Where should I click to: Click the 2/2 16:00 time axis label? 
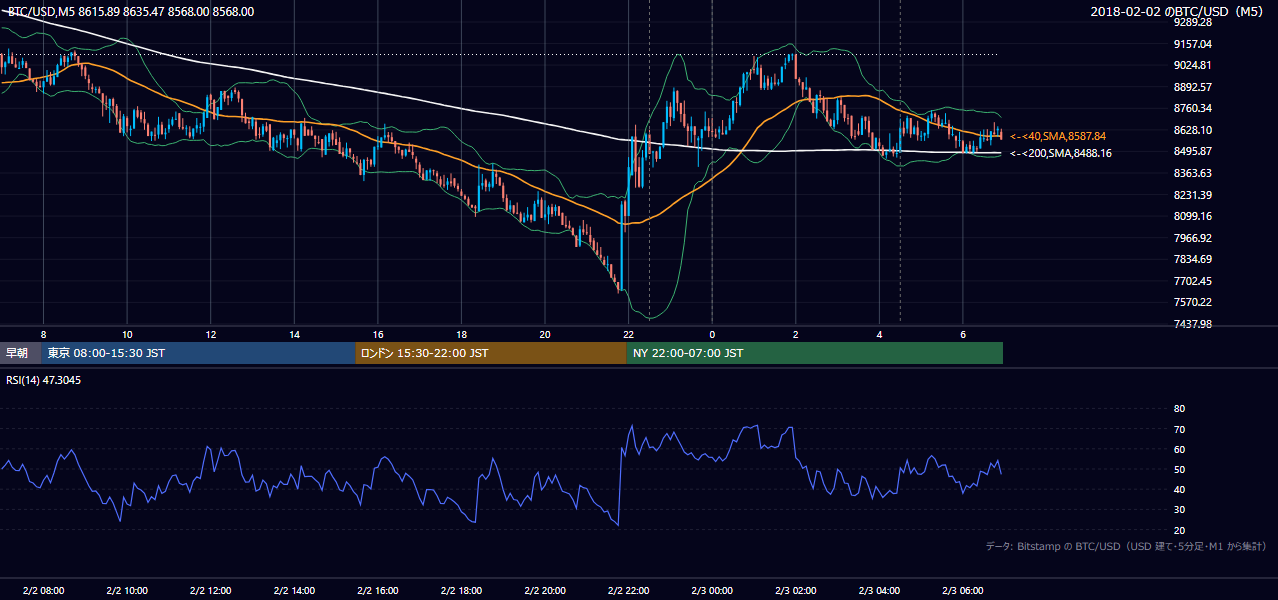(378, 591)
